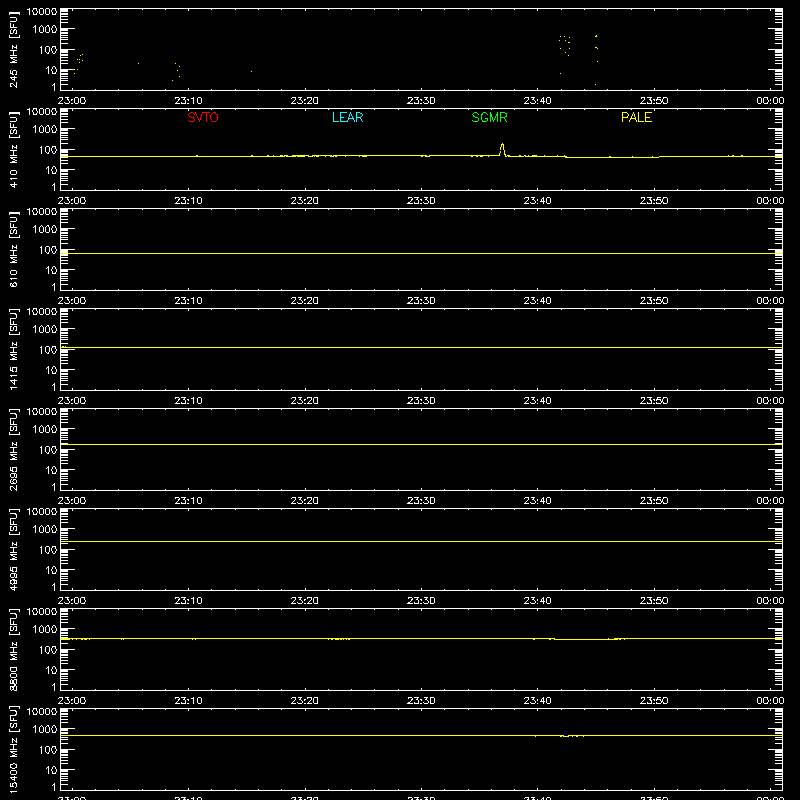
Task: Click the flat 610 MHz flux trace line
Action: click(x=421, y=253)
